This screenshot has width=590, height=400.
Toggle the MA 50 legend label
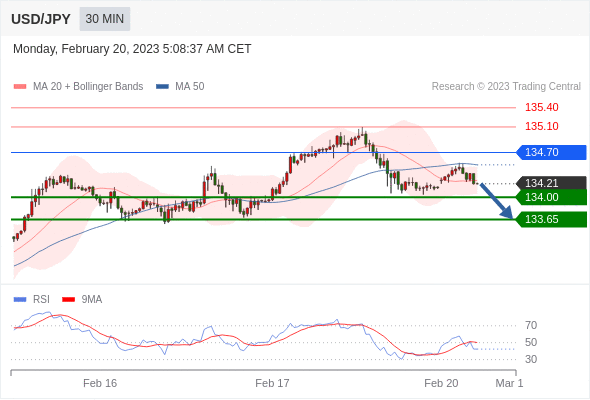pos(190,87)
